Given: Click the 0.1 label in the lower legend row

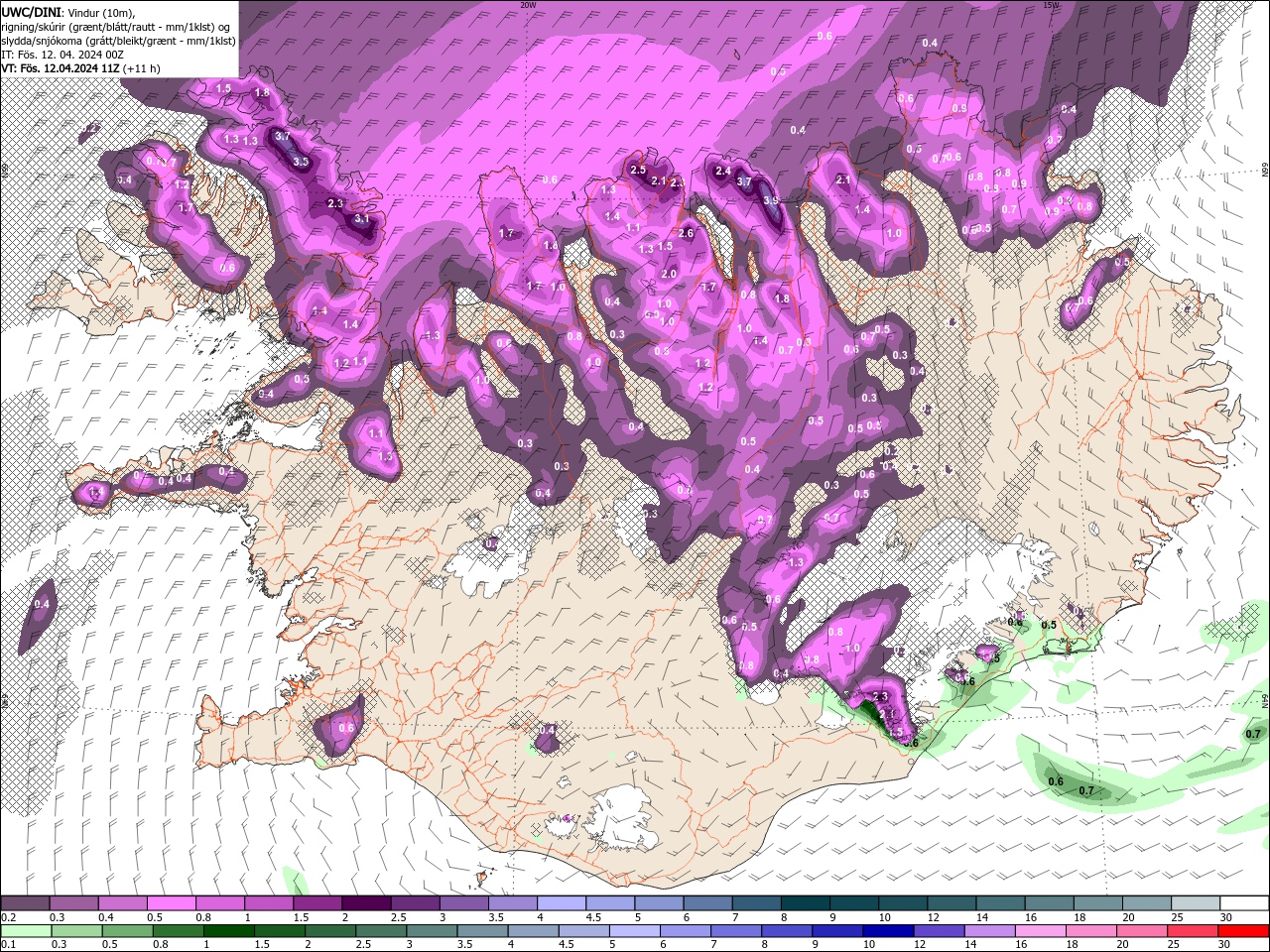Looking at the screenshot, I should pyautogui.click(x=7, y=945).
